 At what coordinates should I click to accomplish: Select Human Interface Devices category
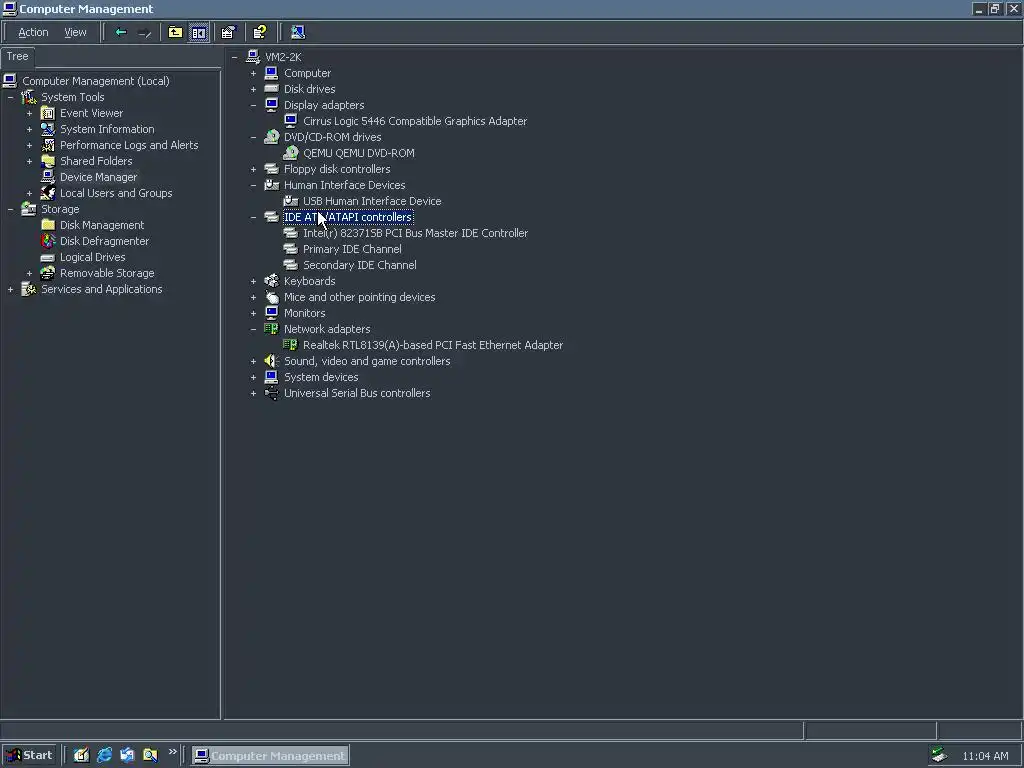tap(345, 185)
